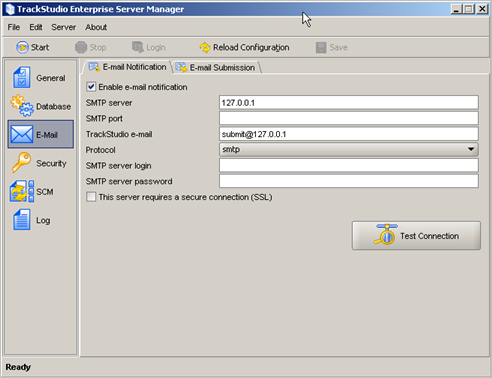Screen dimensions: 492x378
Task: Enable the secure connection (SSL) checkbox
Action: click(91, 197)
